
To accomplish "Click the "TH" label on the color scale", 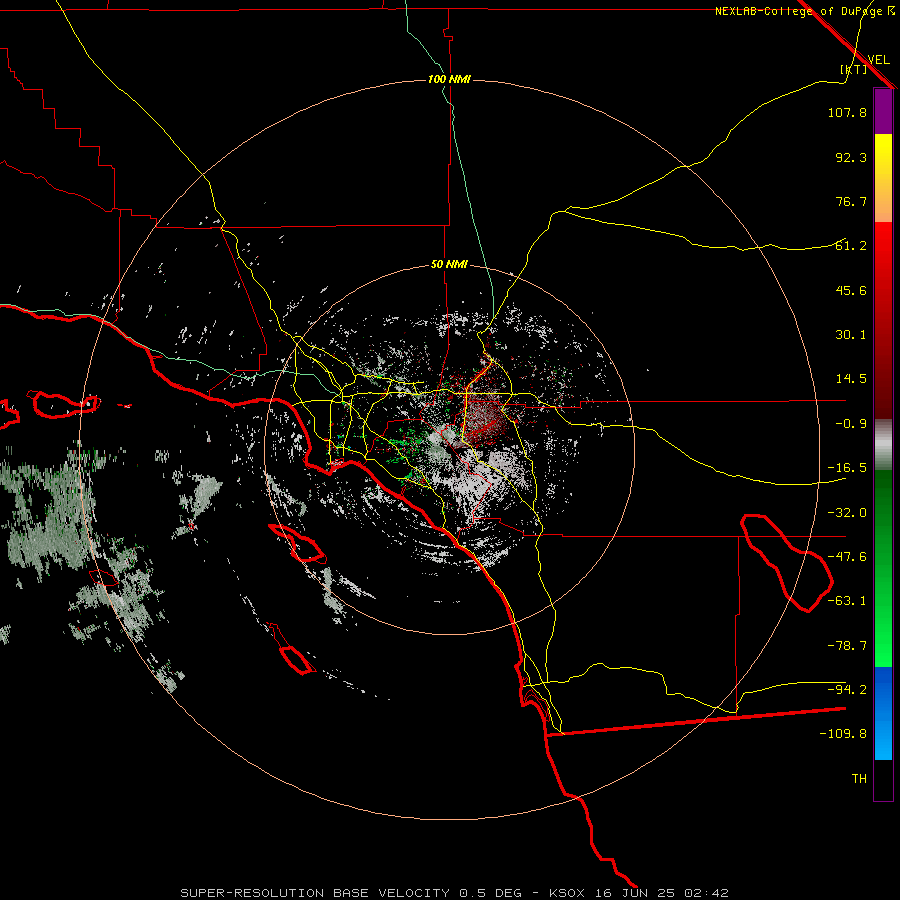I will point(859,779).
